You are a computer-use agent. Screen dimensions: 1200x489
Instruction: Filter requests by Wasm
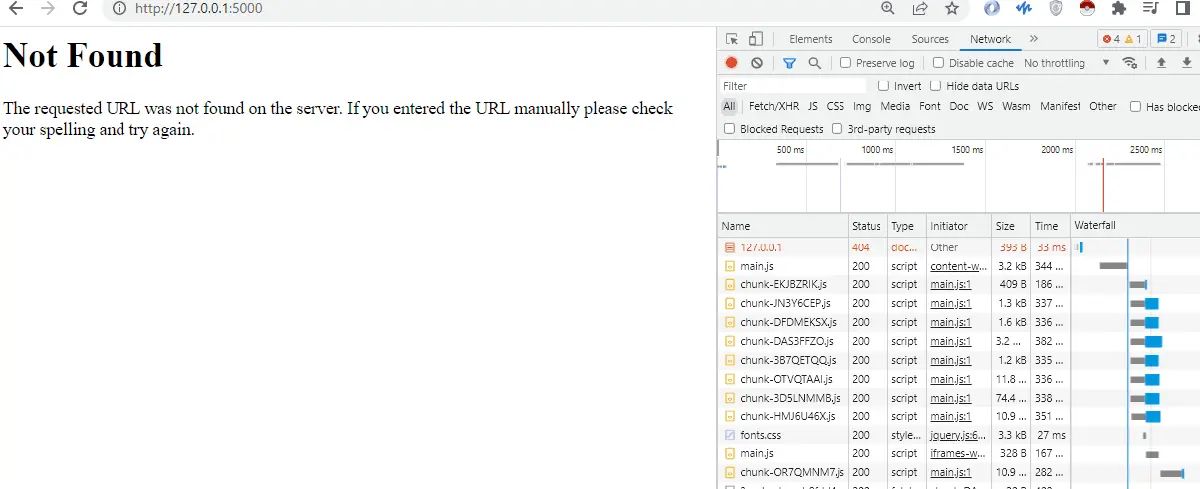click(1016, 106)
